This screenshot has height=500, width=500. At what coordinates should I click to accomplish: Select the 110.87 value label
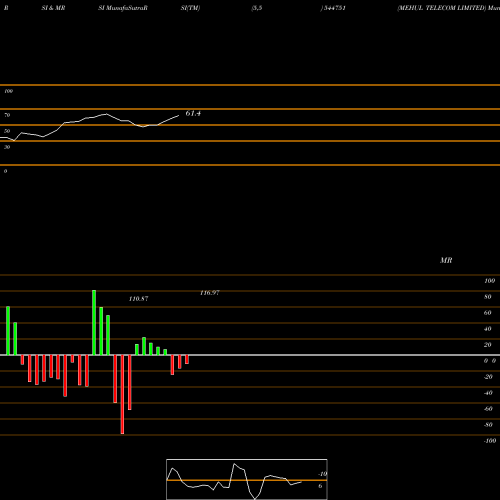[x=138, y=299]
